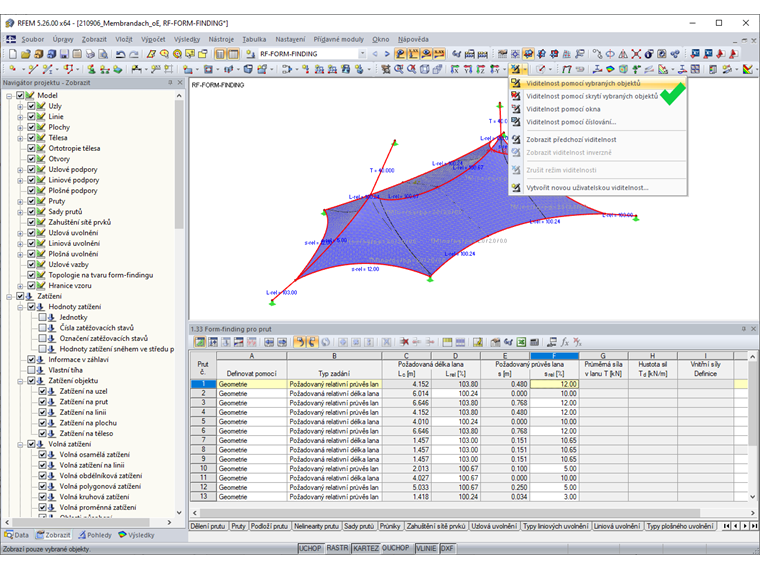Open a model with the folder icon
The width and height of the screenshot is (760, 570).
tap(26, 54)
